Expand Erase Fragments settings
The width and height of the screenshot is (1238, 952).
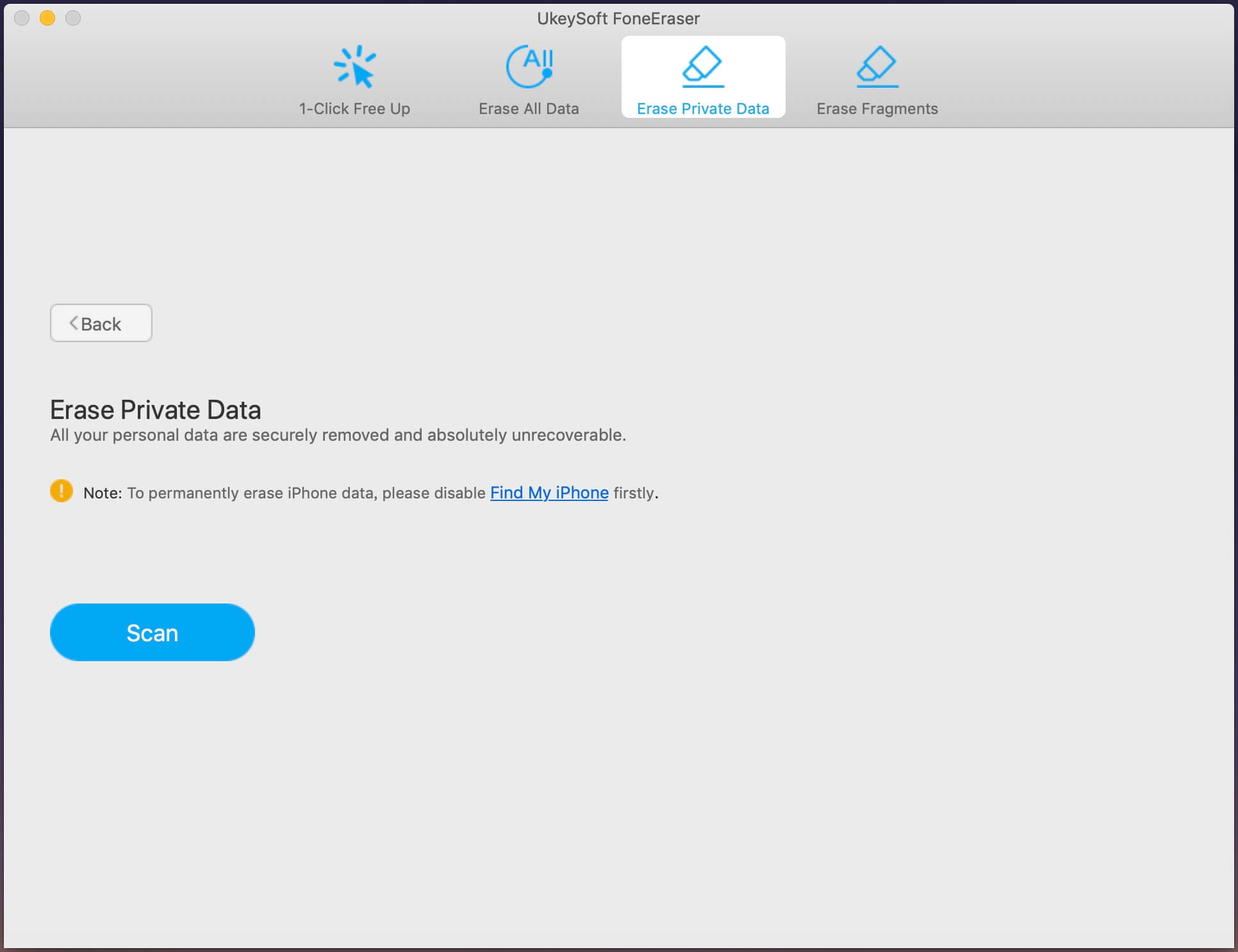pos(876,81)
